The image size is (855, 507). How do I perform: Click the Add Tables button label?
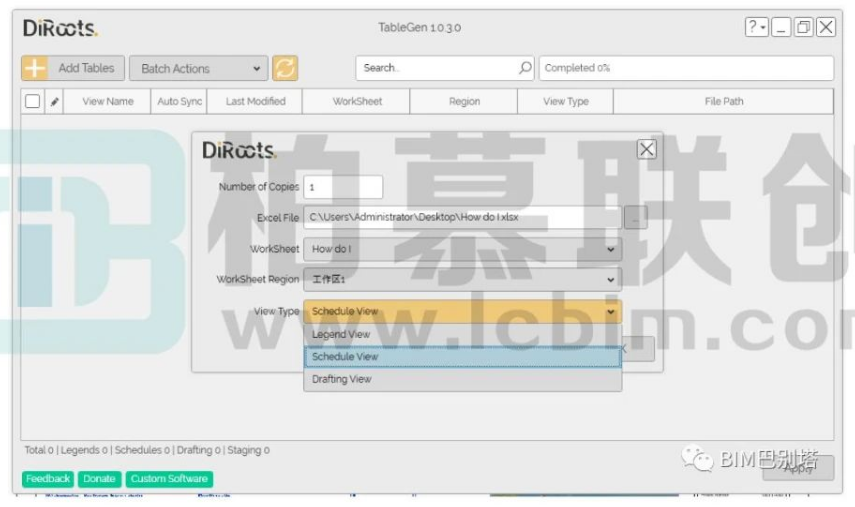click(x=86, y=68)
